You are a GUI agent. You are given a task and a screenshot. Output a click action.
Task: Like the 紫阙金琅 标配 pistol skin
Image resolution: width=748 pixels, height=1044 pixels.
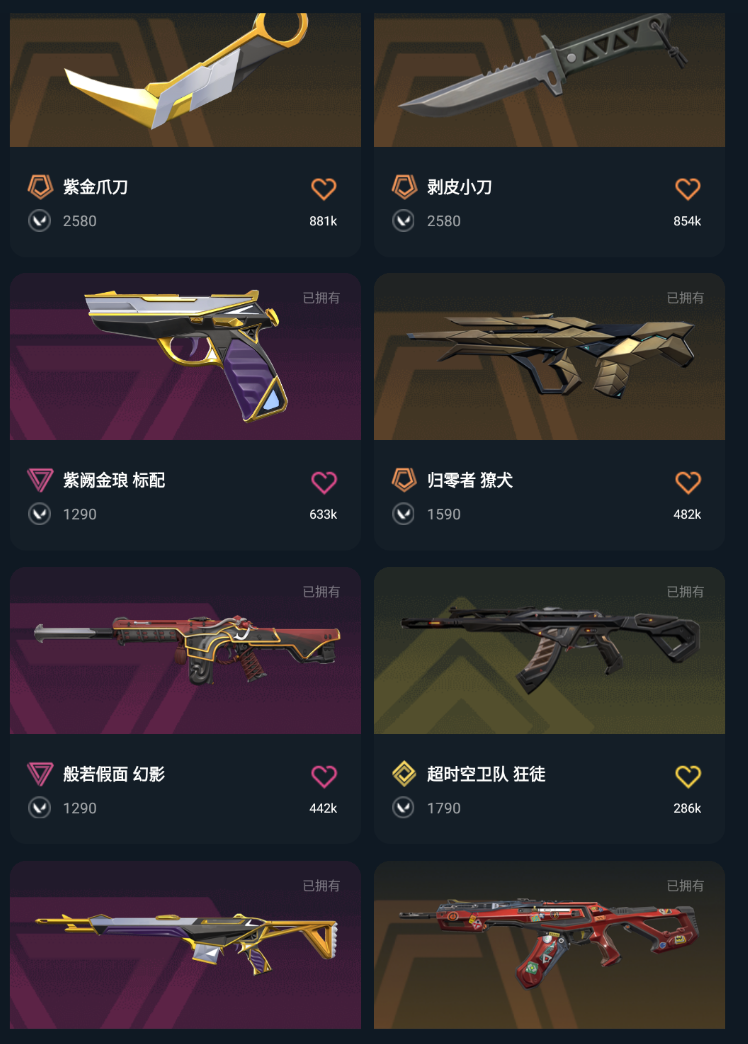(324, 482)
